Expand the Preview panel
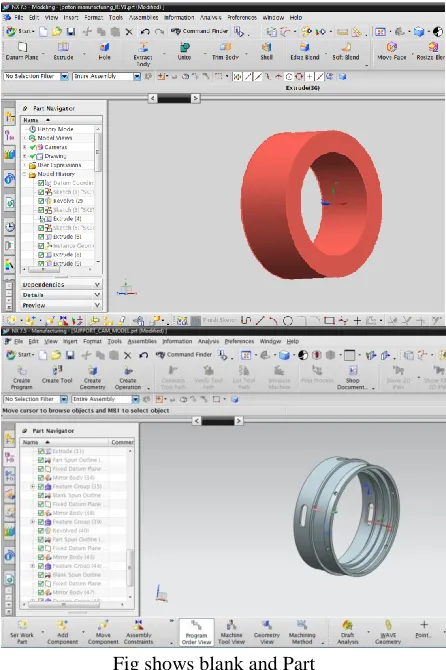Image resolution: width=446 pixels, height=670 pixels. [62, 305]
